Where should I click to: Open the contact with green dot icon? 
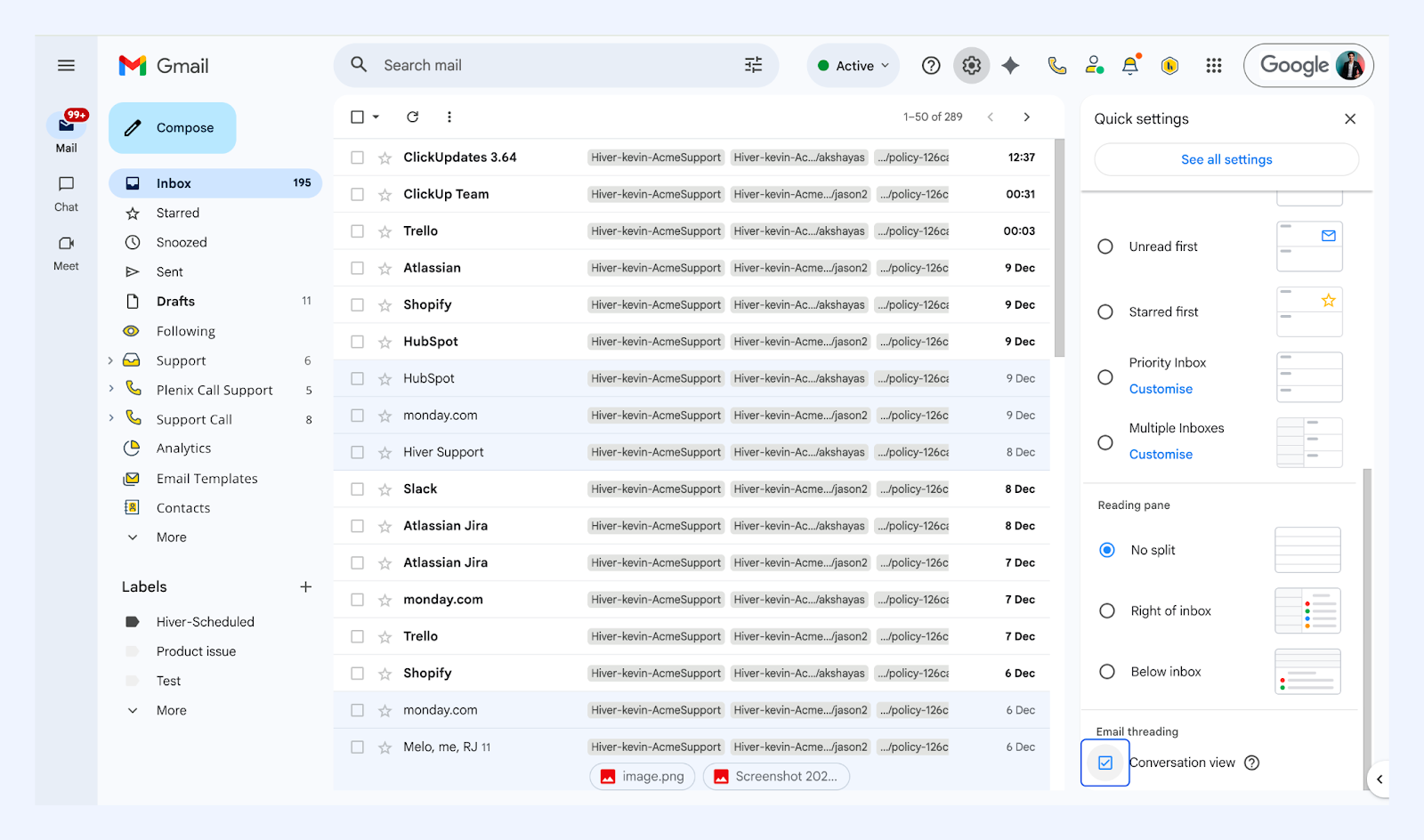pyautogui.click(x=1094, y=65)
